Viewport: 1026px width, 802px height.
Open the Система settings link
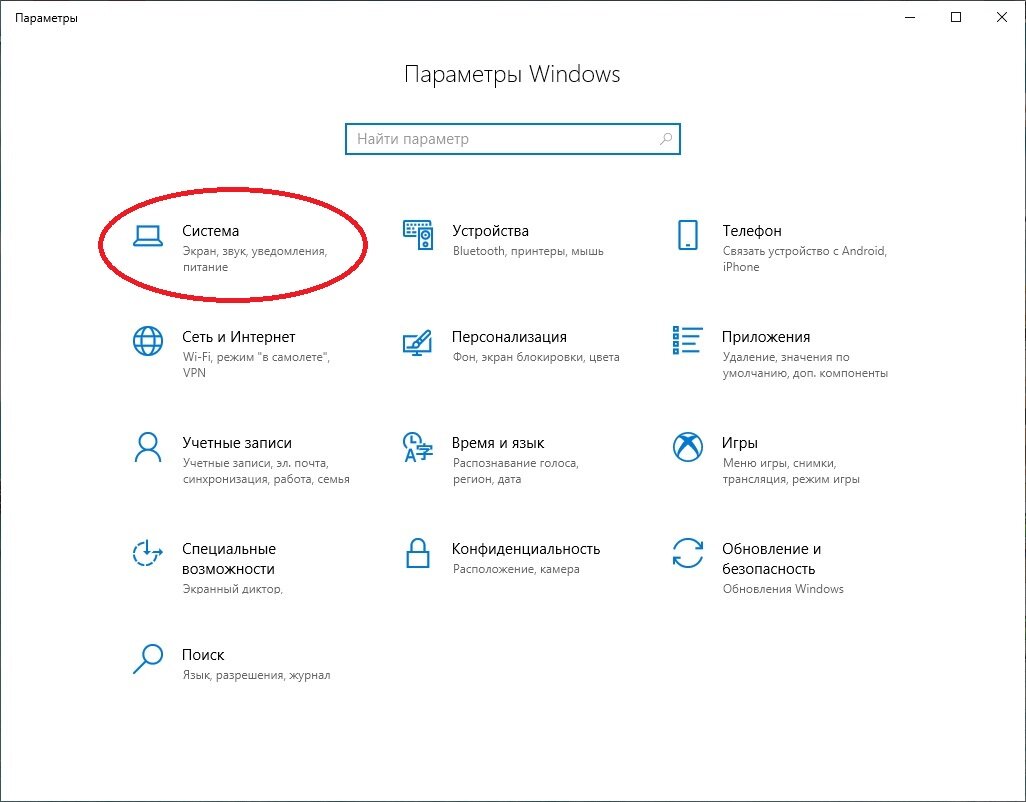pyautogui.click(x=210, y=231)
